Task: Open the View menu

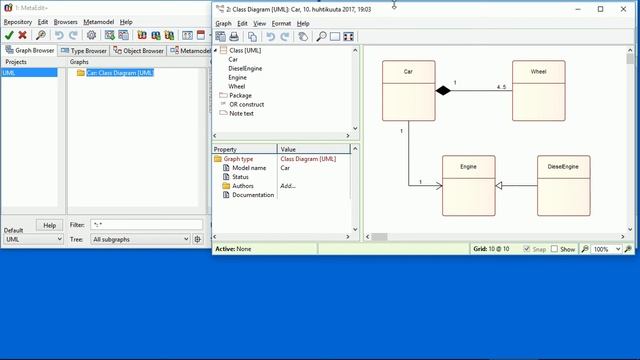Action: [x=259, y=24]
